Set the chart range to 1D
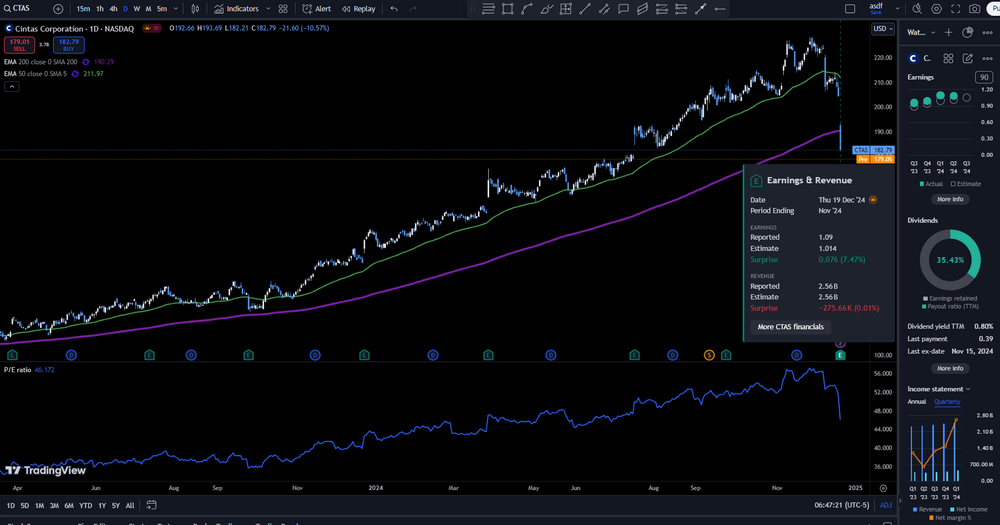The image size is (1000, 525). (x=10, y=506)
